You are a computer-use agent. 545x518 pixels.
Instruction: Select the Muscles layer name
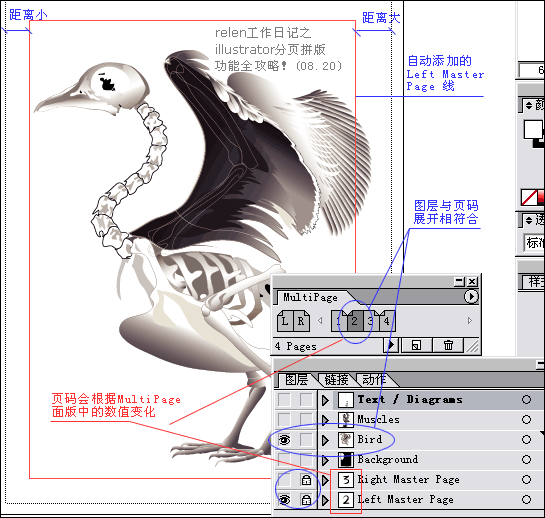[379, 419]
